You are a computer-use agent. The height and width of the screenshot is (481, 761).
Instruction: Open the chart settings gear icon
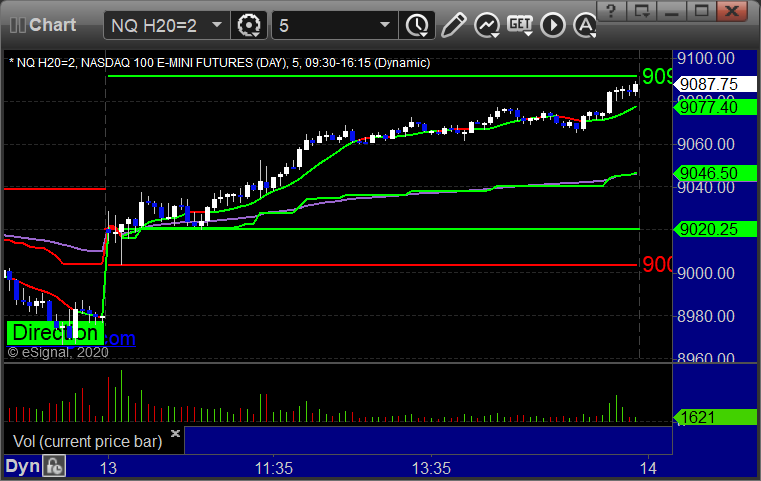coord(248,25)
